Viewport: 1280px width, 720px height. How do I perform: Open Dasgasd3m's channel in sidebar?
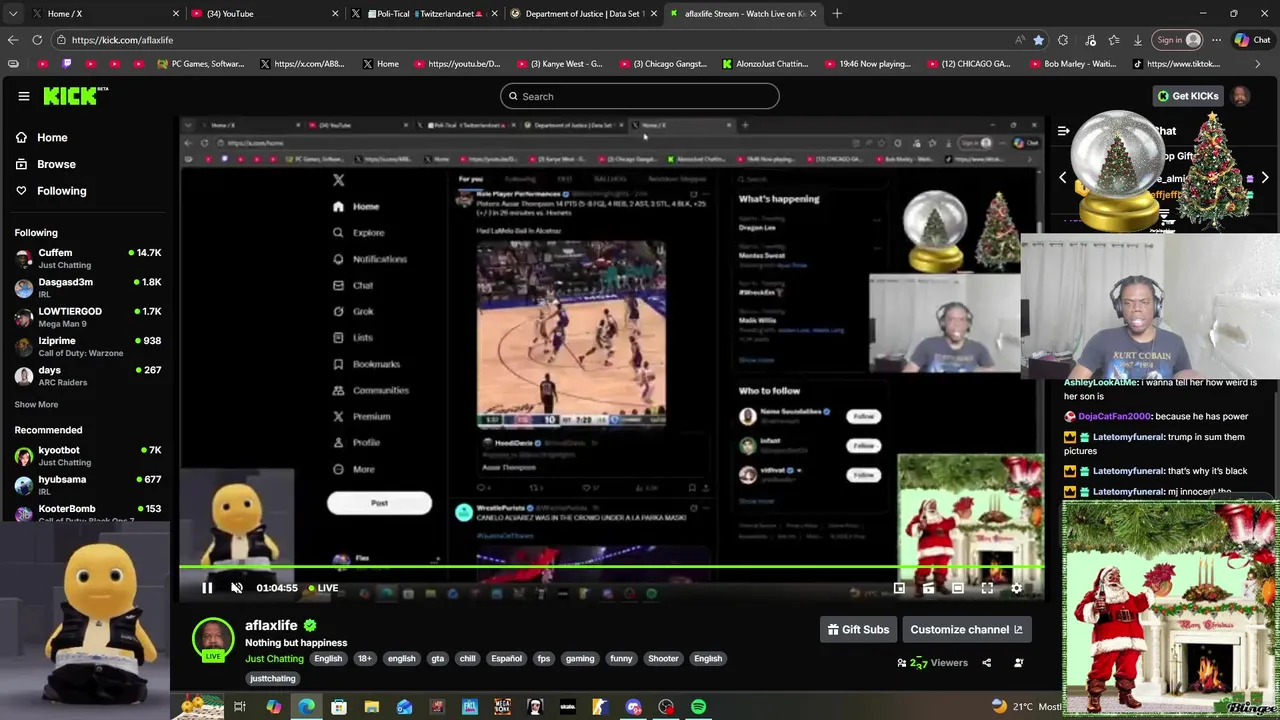coord(88,288)
